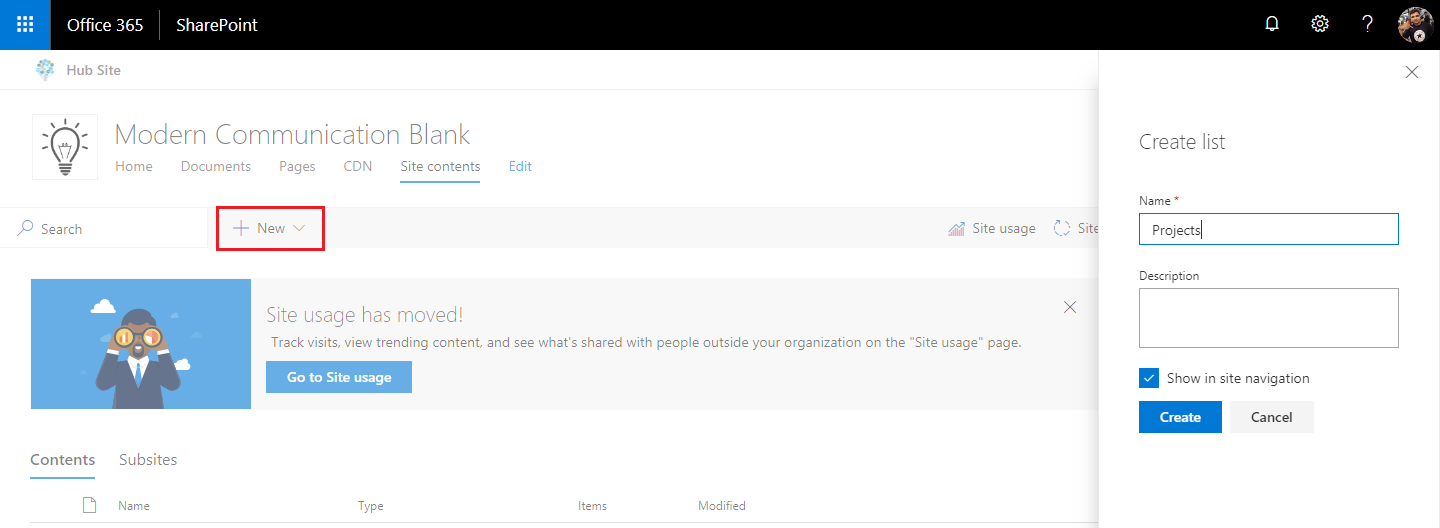
Task: Click the Go to Site usage button
Action: pos(339,377)
